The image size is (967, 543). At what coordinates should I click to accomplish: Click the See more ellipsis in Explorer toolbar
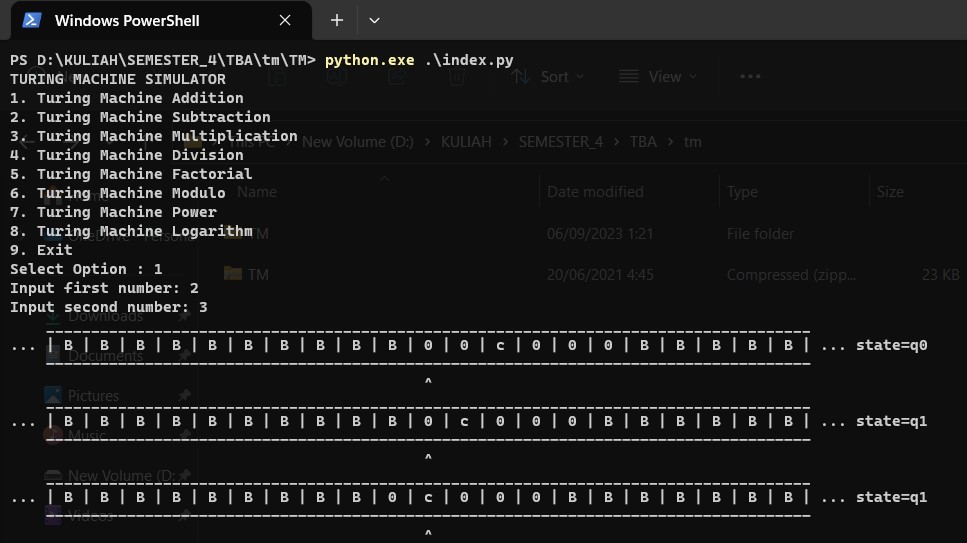(750, 77)
